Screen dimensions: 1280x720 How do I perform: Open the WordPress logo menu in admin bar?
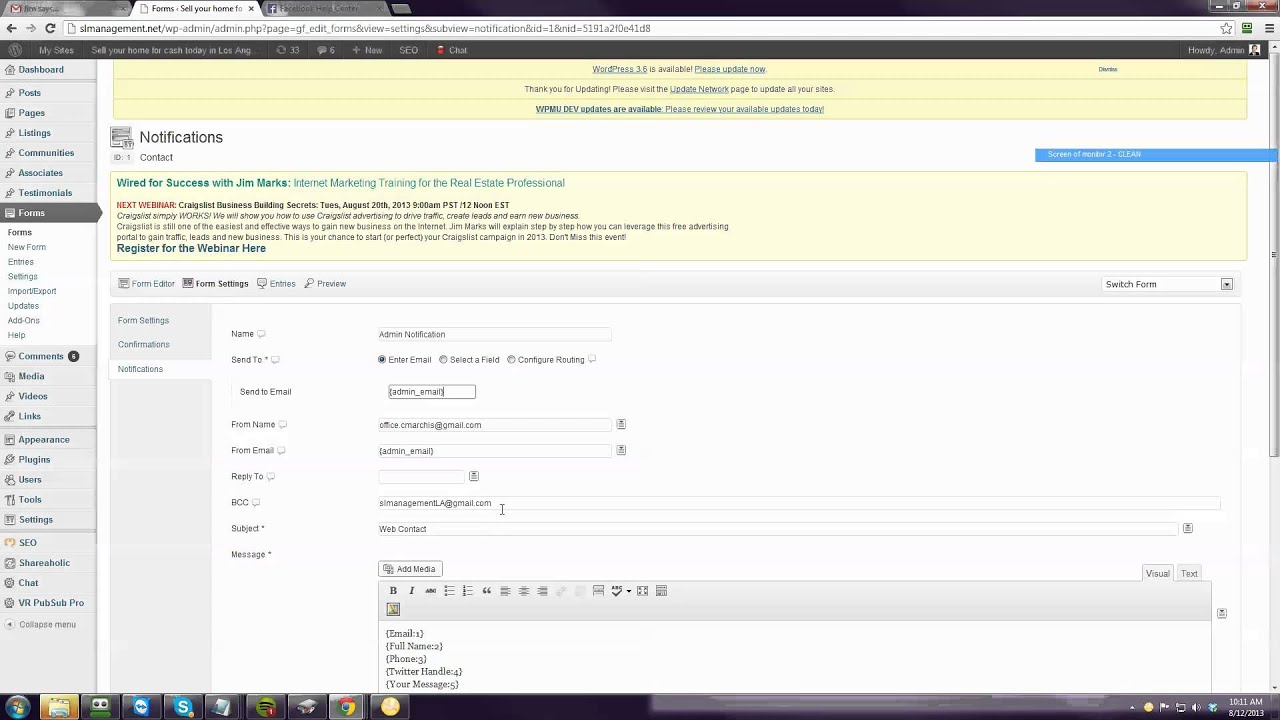pyautogui.click(x=15, y=50)
